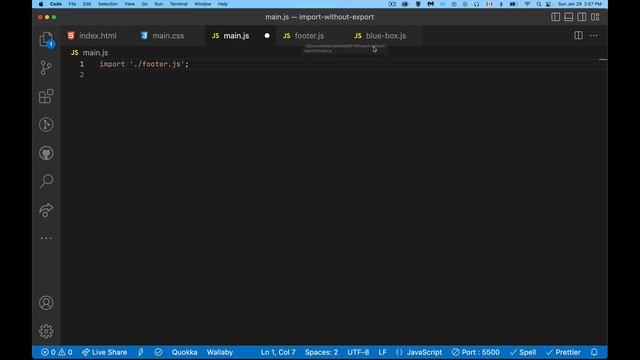Click the Bluetooth menu bar icon
The height and width of the screenshot is (360, 640).
click(501, 4)
